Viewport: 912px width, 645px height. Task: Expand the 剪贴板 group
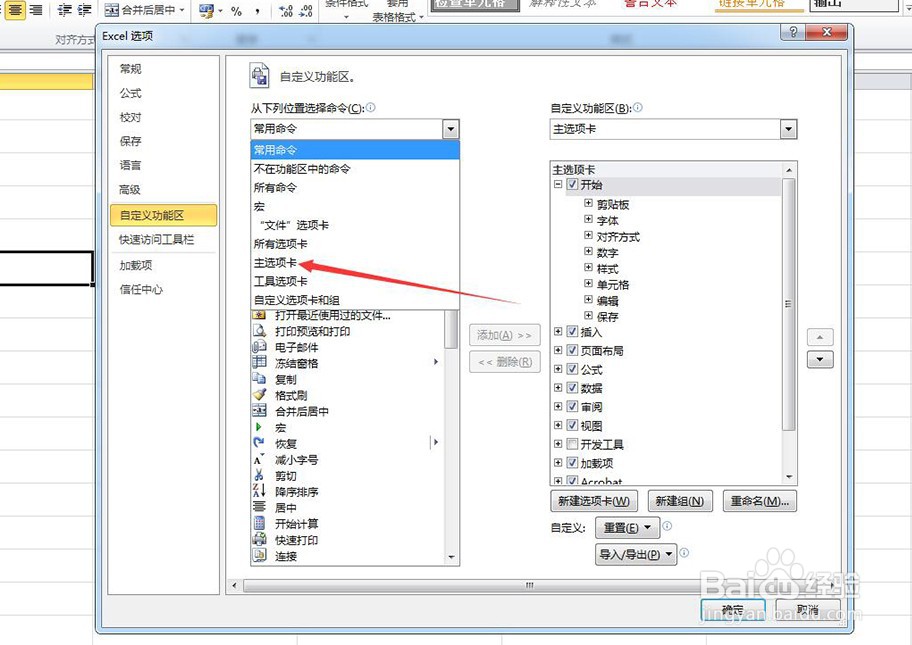point(588,203)
